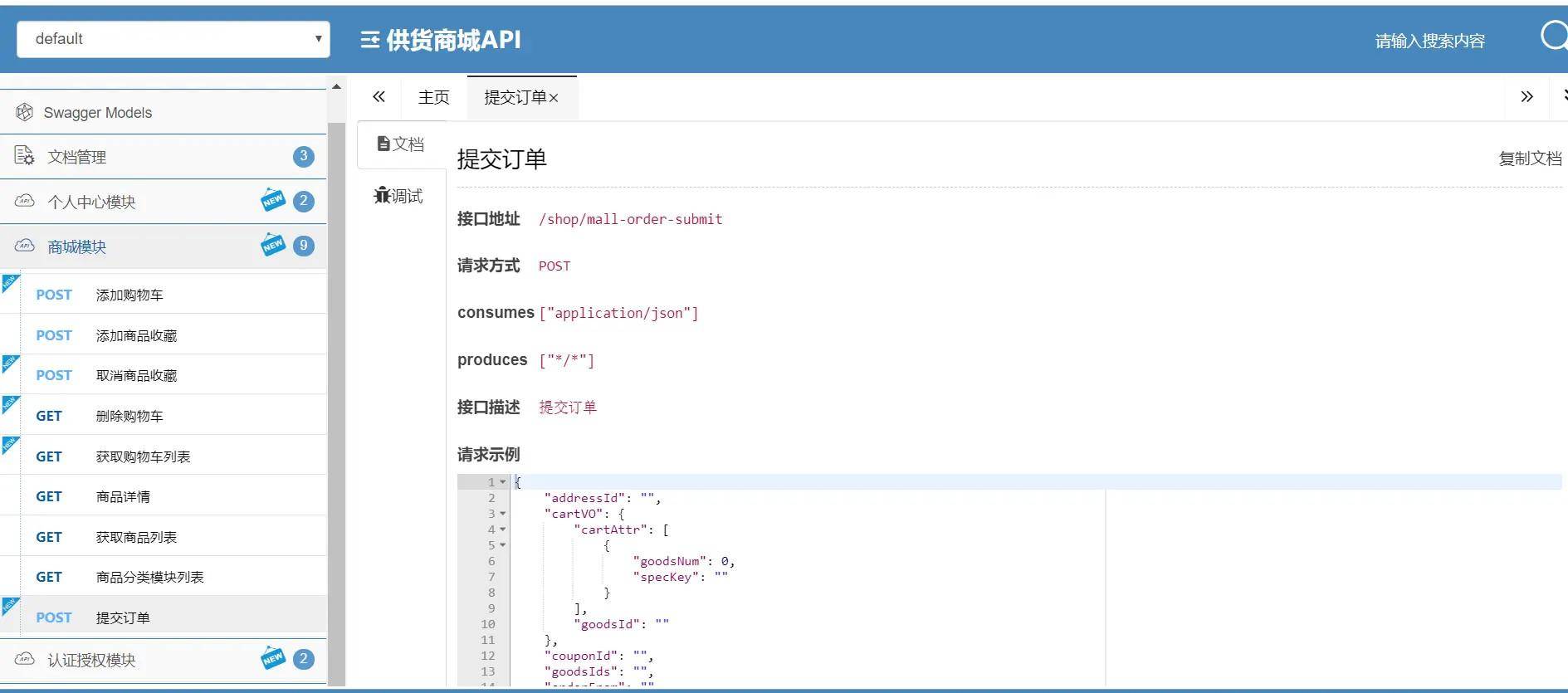
Task: Click the count badge 3 on 文档管理
Action: pos(304,156)
